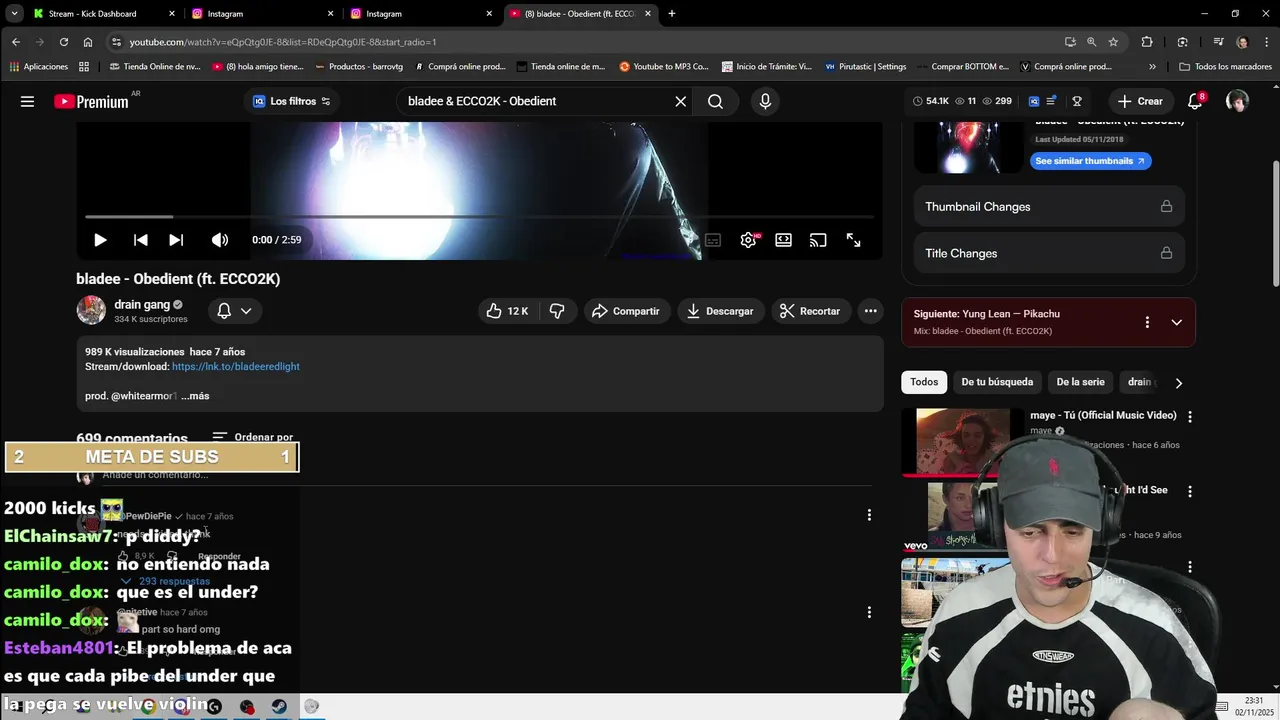Open Ordenar por sort dropdown
The width and height of the screenshot is (1280, 720).
click(253, 437)
